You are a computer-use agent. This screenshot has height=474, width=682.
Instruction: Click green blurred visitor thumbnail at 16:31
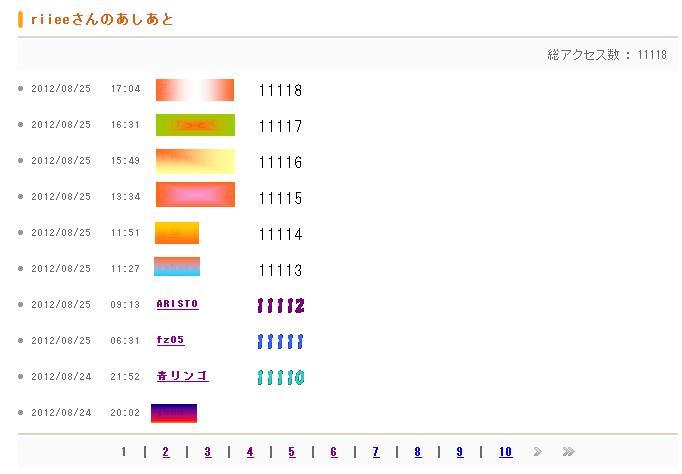tap(195, 125)
